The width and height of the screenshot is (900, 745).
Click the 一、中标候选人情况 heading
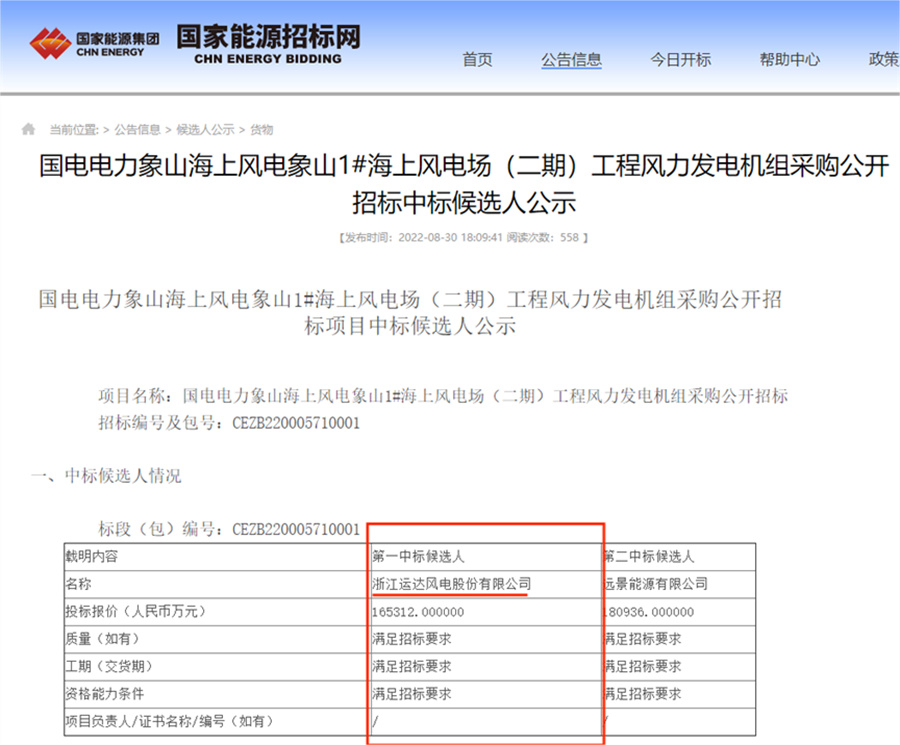coord(106,476)
